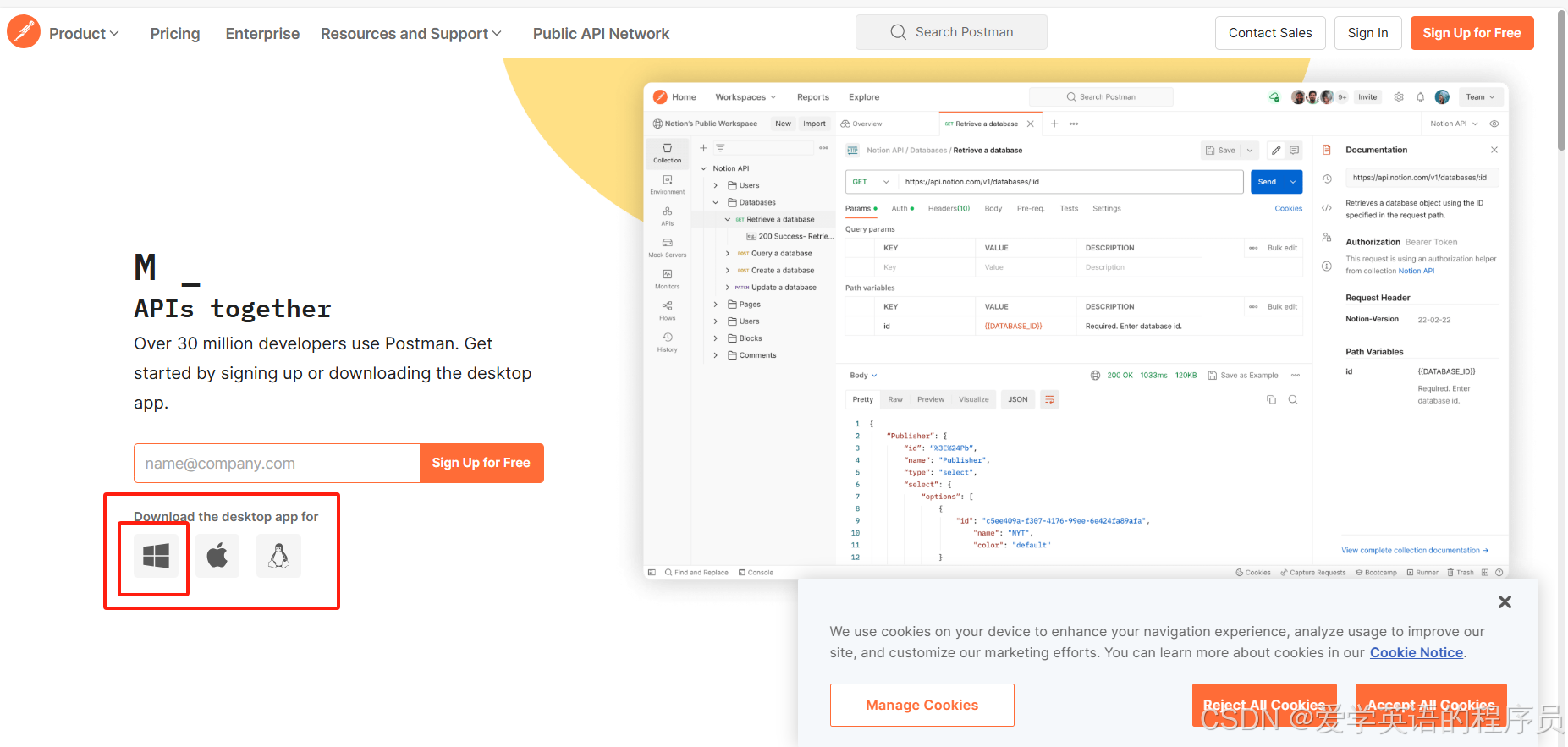Click the notification bell in app preview
Viewport: 1568px width, 747px height.
(1421, 97)
